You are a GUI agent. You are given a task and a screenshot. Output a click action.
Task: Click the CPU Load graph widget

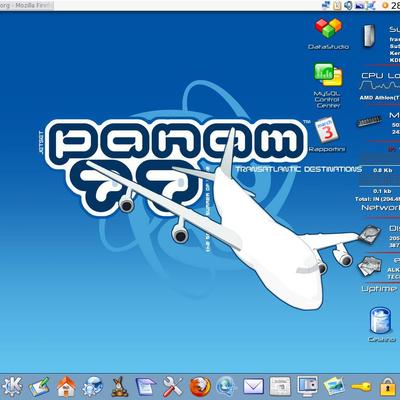click(379, 85)
